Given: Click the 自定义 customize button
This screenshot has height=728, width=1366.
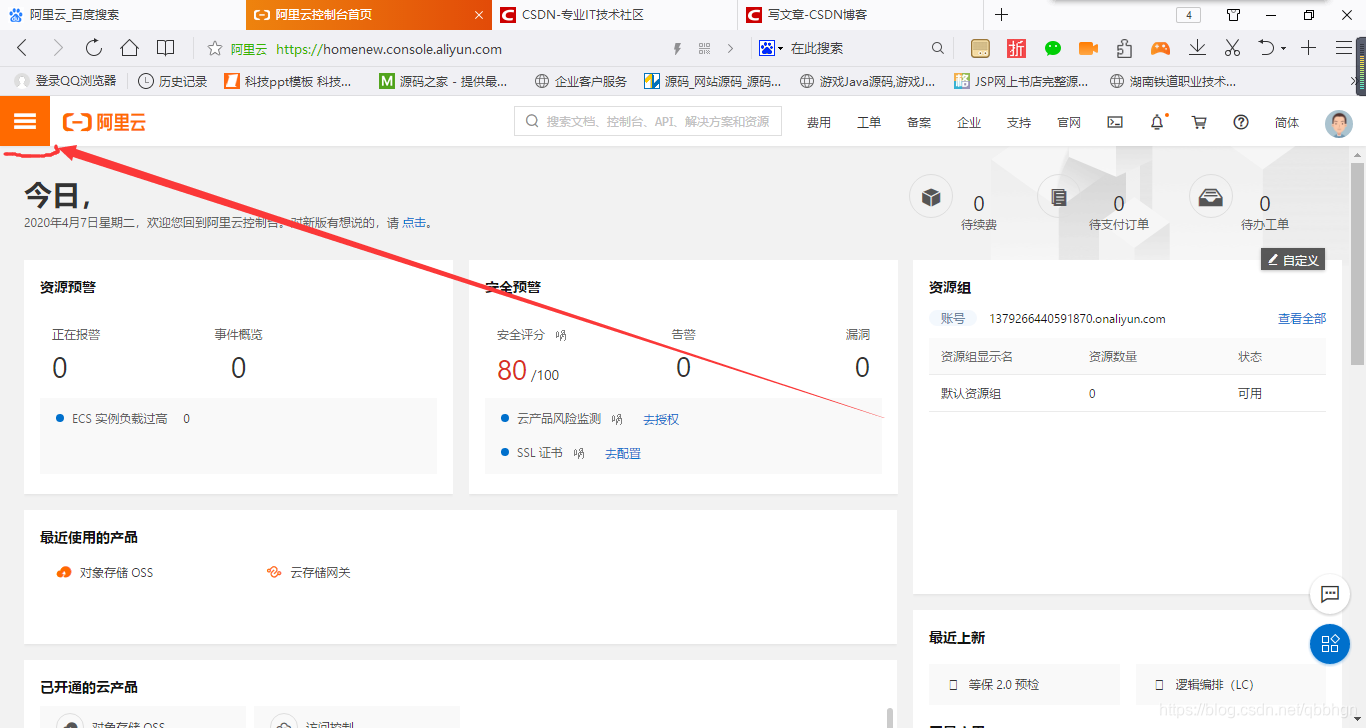Looking at the screenshot, I should pos(1293,260).
